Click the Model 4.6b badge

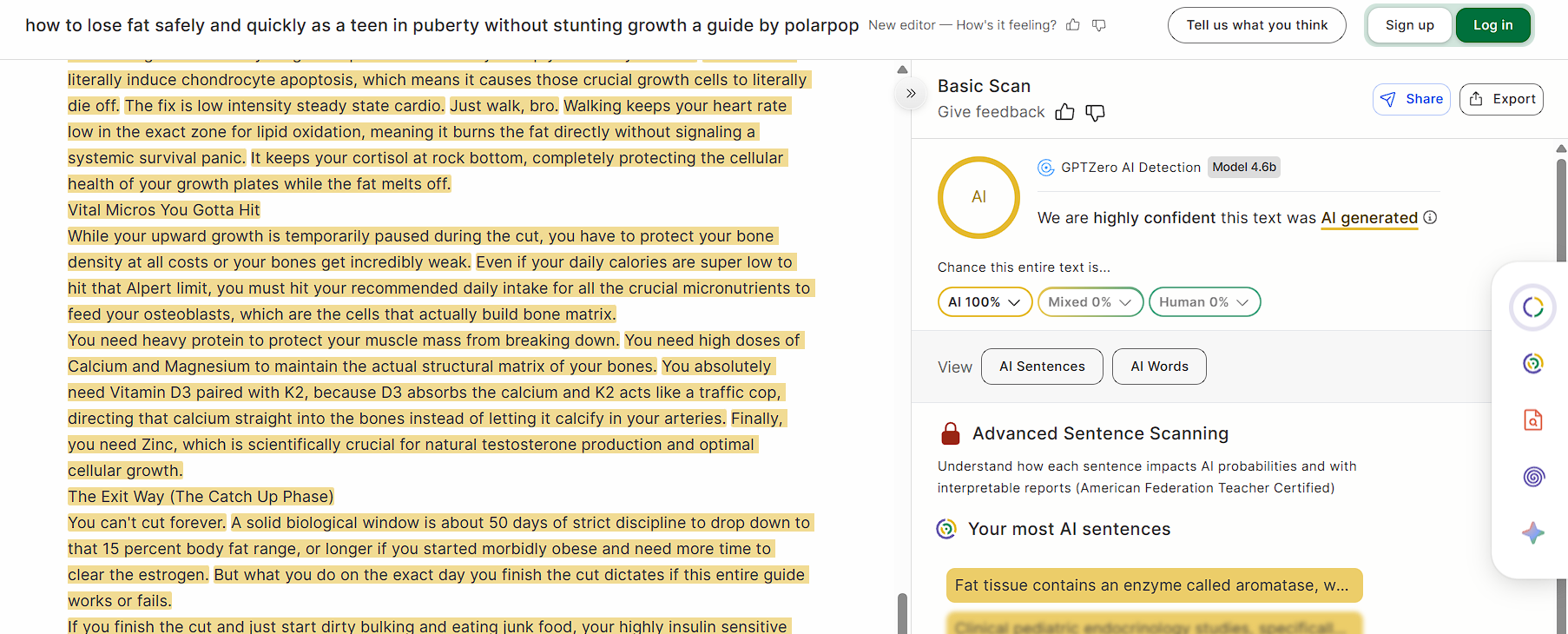[1244, 167]
